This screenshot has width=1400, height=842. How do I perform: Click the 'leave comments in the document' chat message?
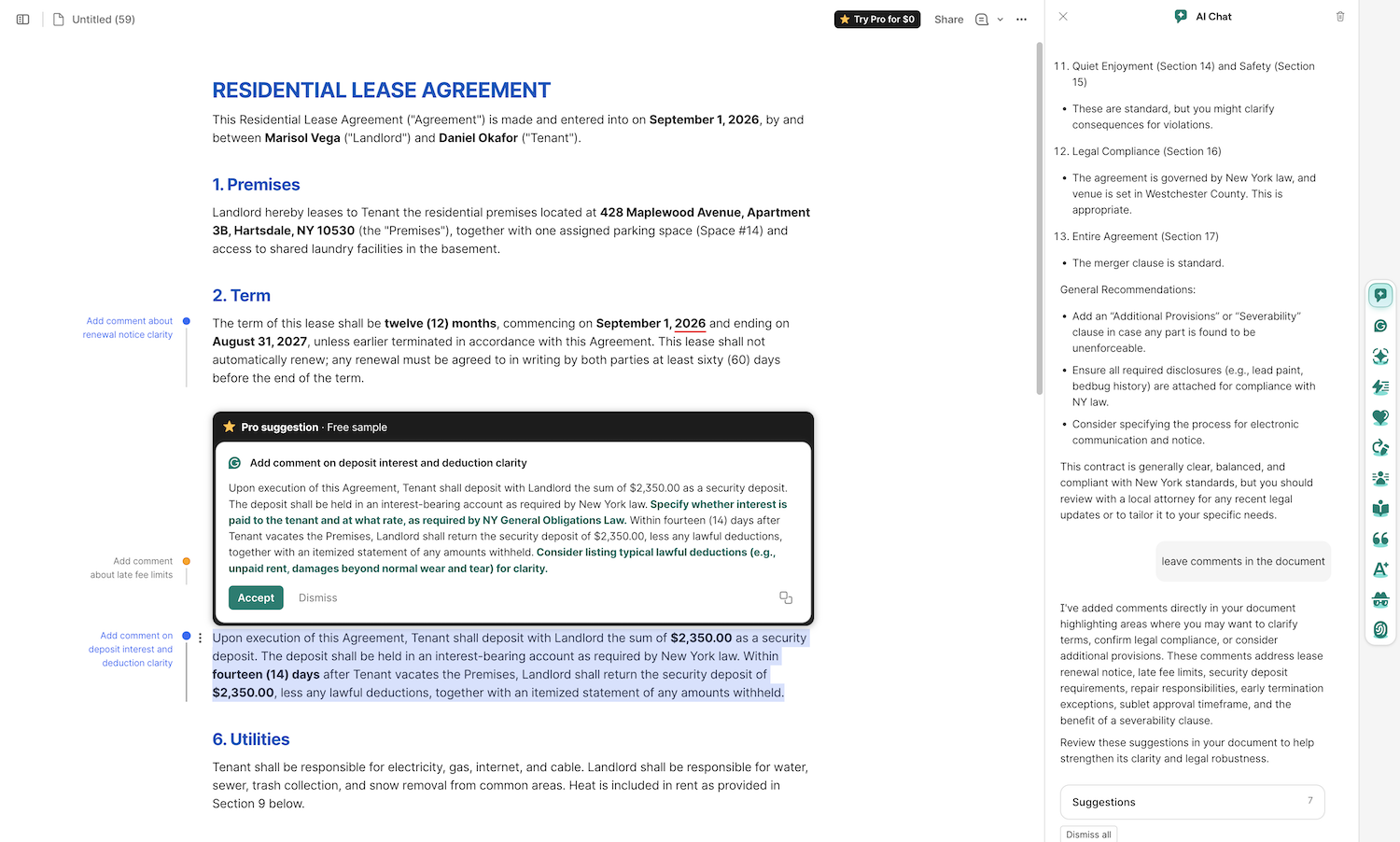tap(1242, 561)
